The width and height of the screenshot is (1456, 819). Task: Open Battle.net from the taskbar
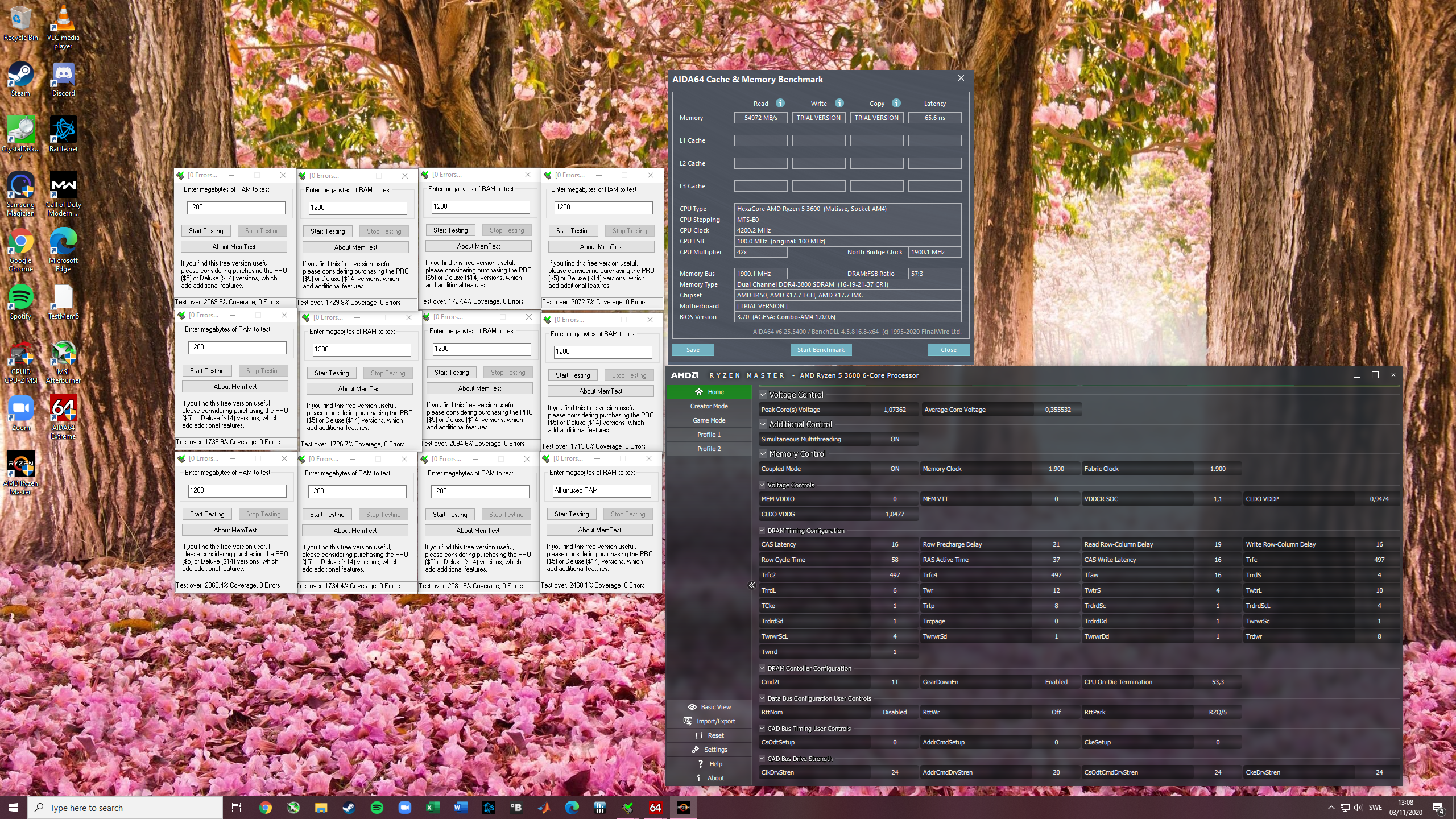[x=488, y=808]
